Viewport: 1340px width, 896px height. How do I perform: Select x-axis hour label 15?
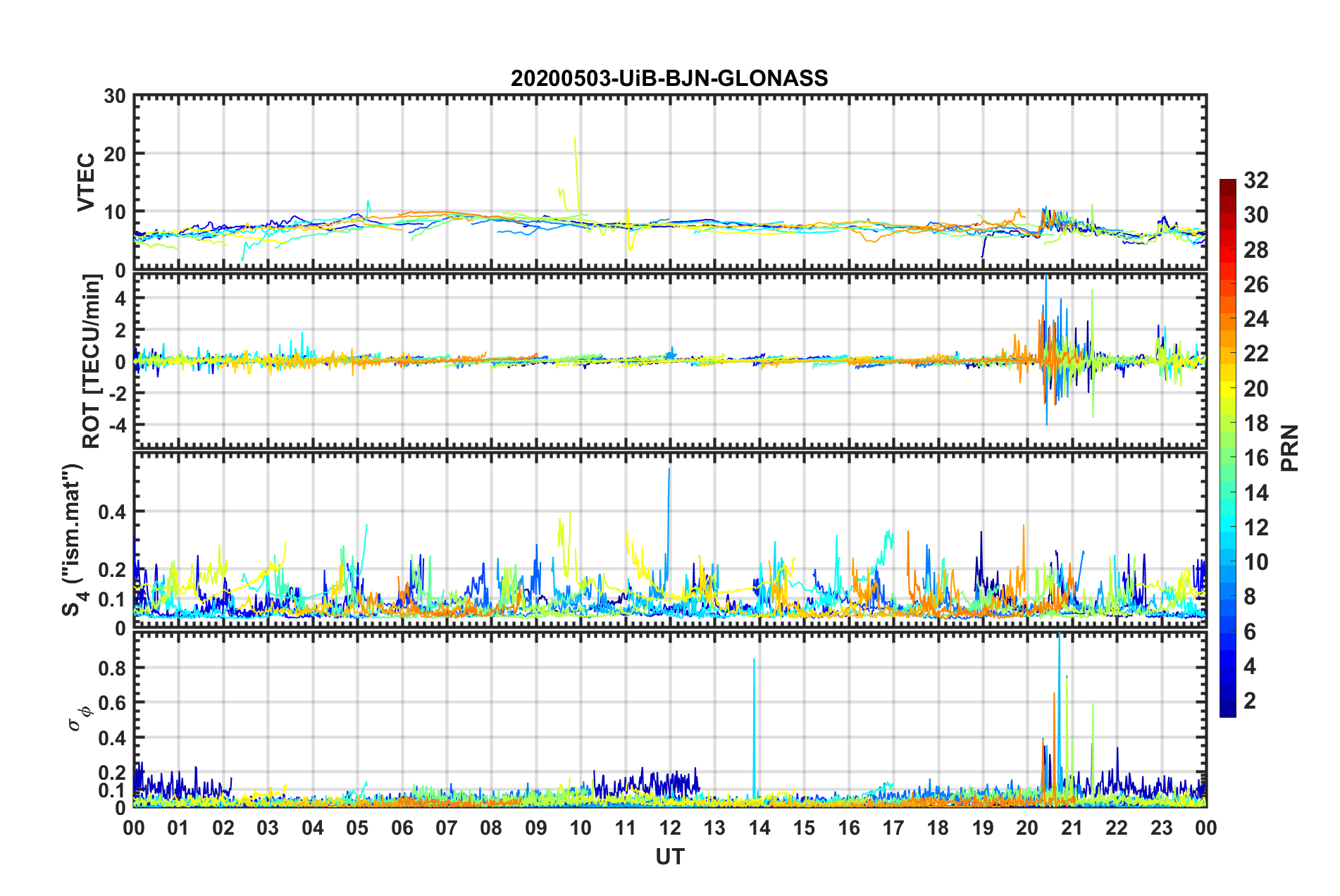[x=804, y=828]
